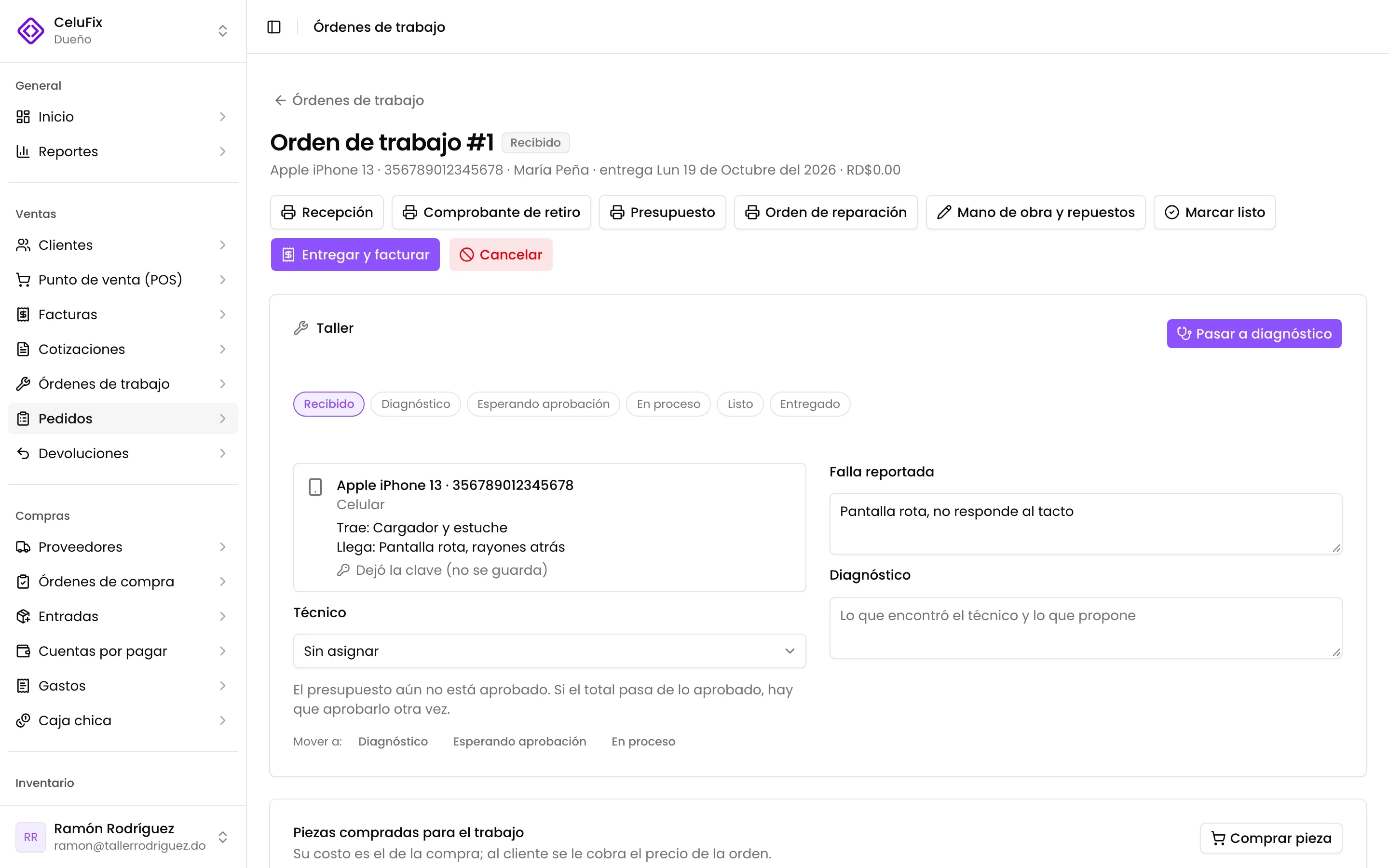The image size is (1389, 868).
Task: Select the Esperando aprobación status pill
Action: click(543, 404)
